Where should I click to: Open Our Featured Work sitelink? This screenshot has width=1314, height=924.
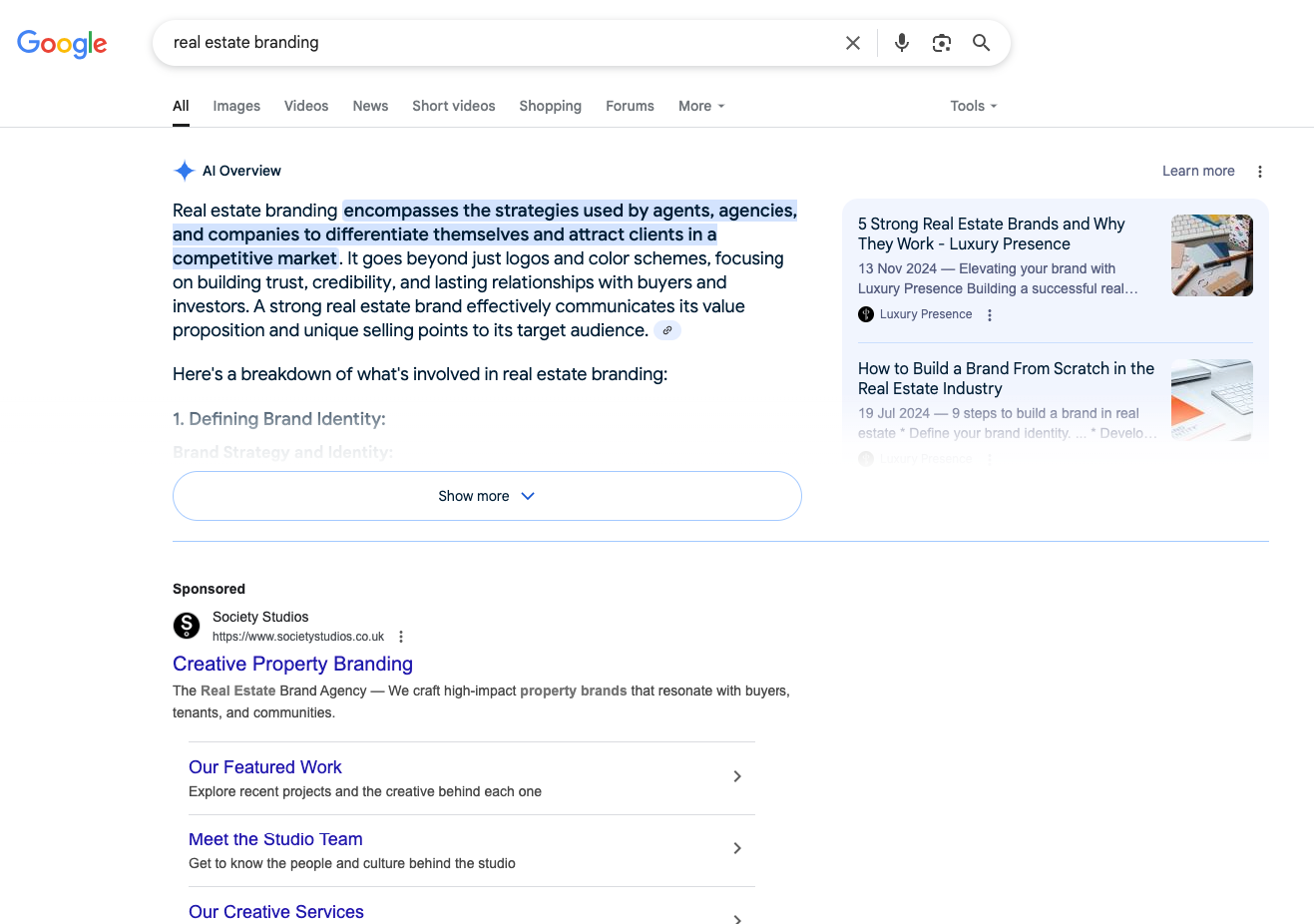(x=265, y=767)
